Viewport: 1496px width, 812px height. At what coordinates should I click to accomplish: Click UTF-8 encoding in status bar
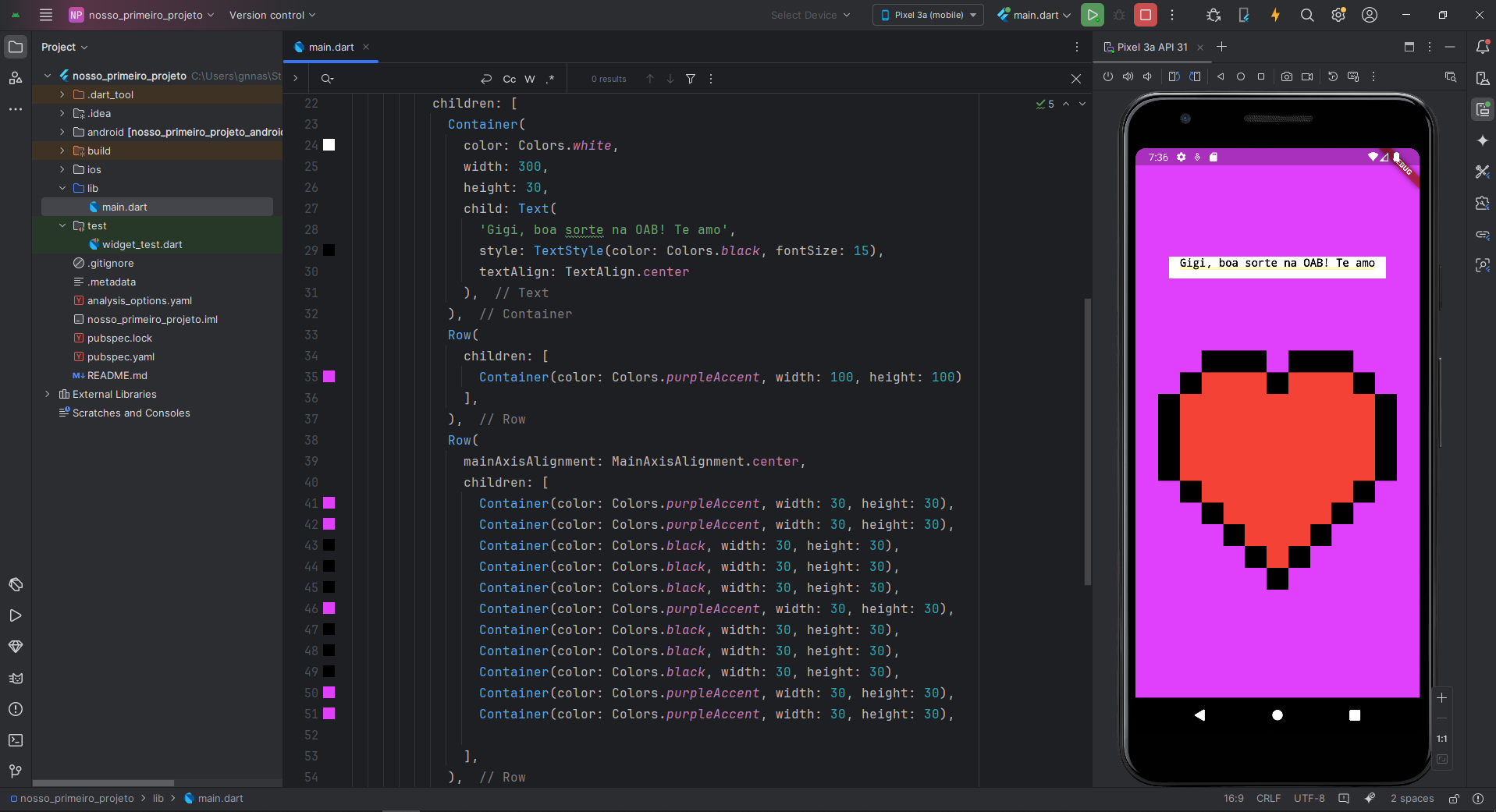(x=1309, y=799)
